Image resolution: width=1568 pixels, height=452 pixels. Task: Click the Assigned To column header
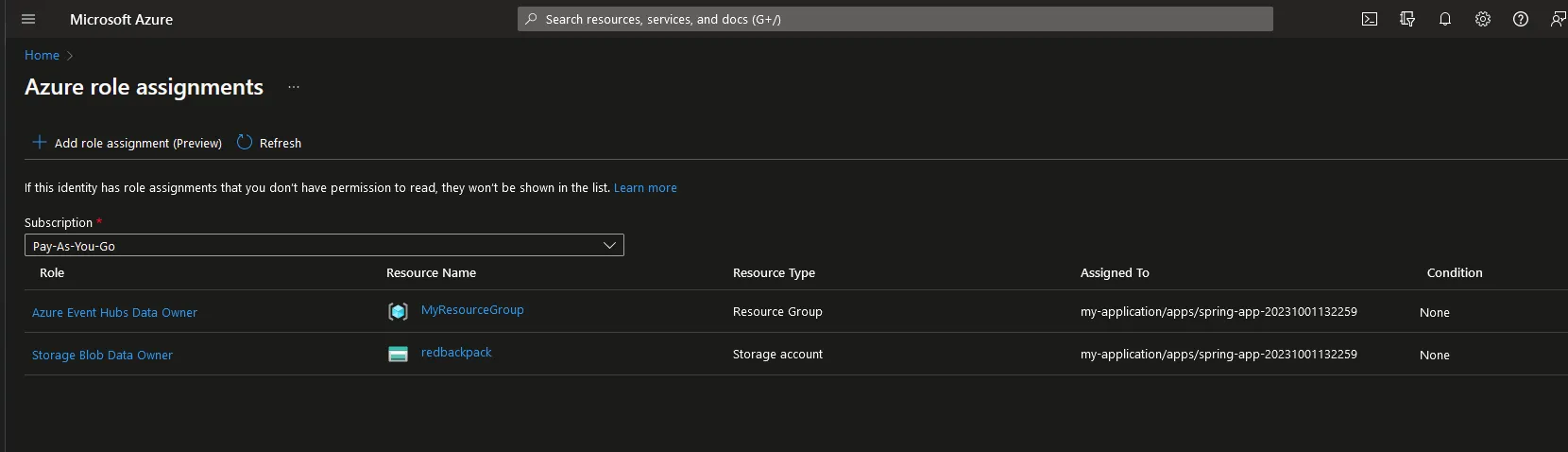point(1115,272)
